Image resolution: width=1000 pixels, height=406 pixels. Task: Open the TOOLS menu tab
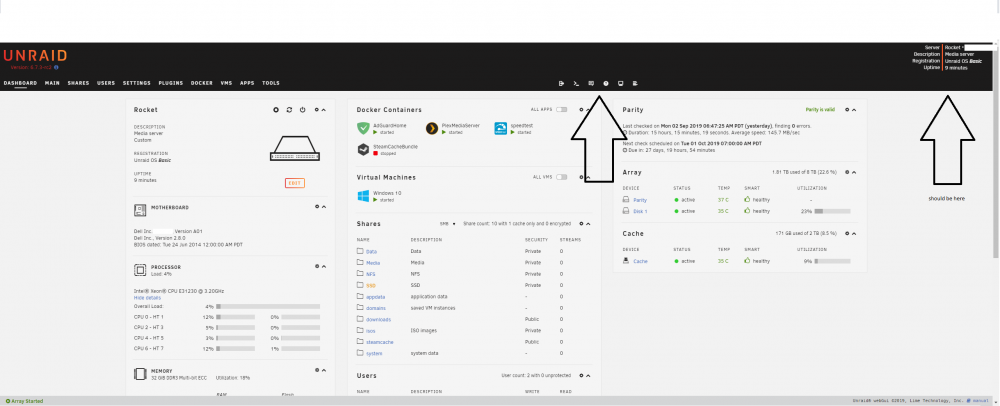click(270, 83)
